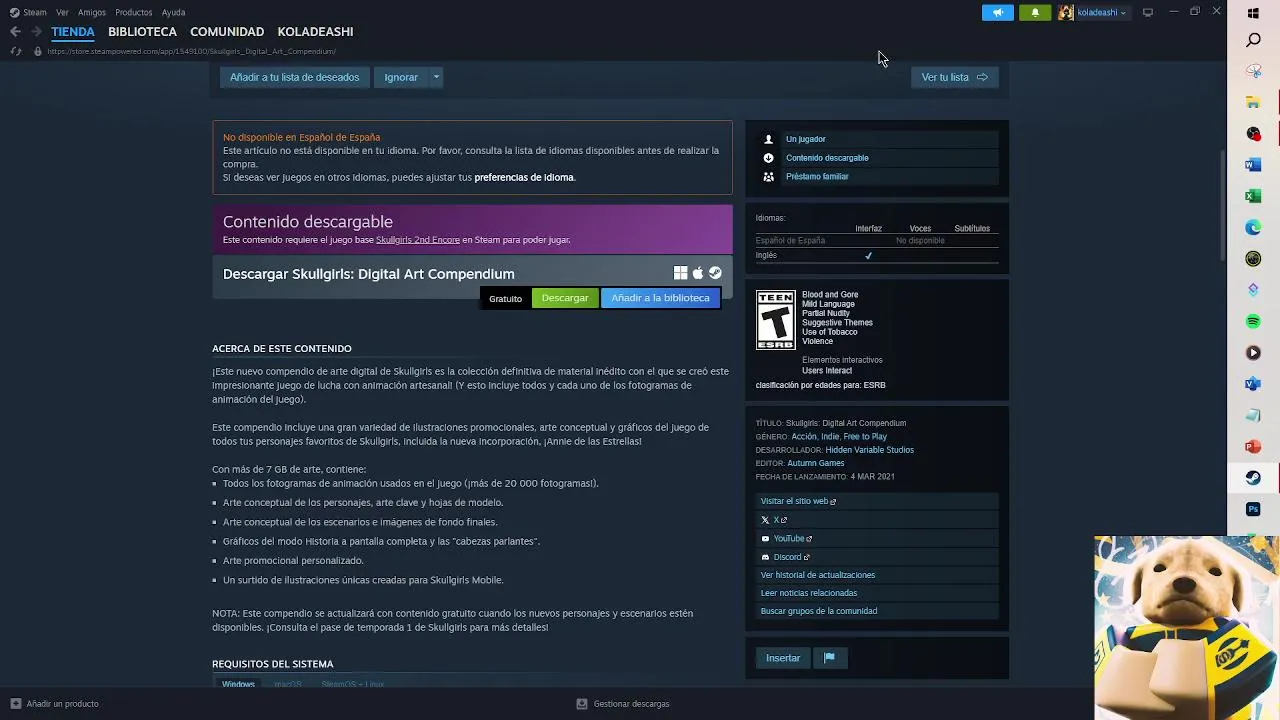Open the preferencias de idioma link
The image size is (1280, 720).
tap(524, 178)
